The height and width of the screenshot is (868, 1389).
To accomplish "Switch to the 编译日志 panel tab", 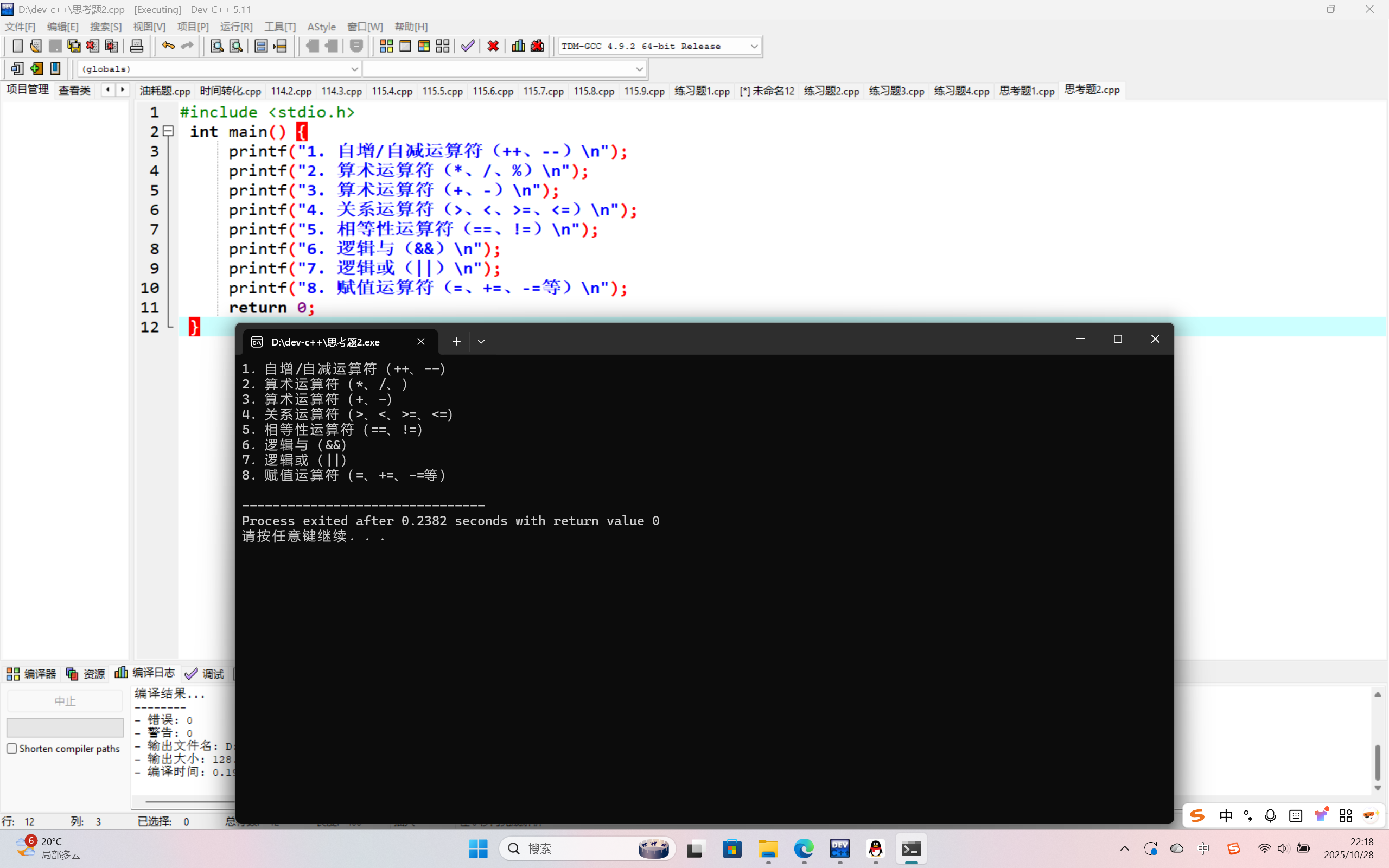I will point(145,673).
